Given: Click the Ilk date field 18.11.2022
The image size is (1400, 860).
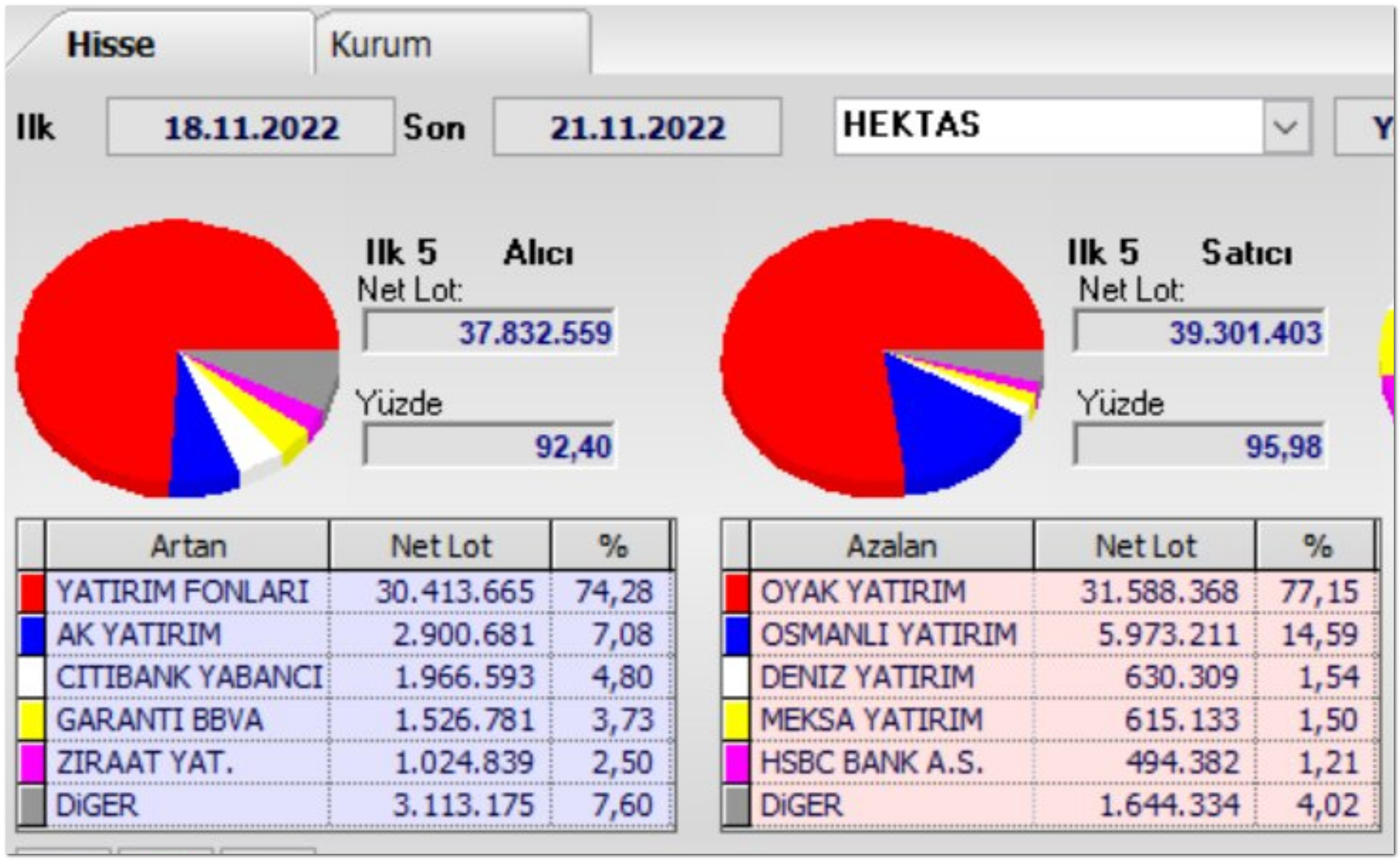Looking at the screenshot, I should (x=251, y=127).
